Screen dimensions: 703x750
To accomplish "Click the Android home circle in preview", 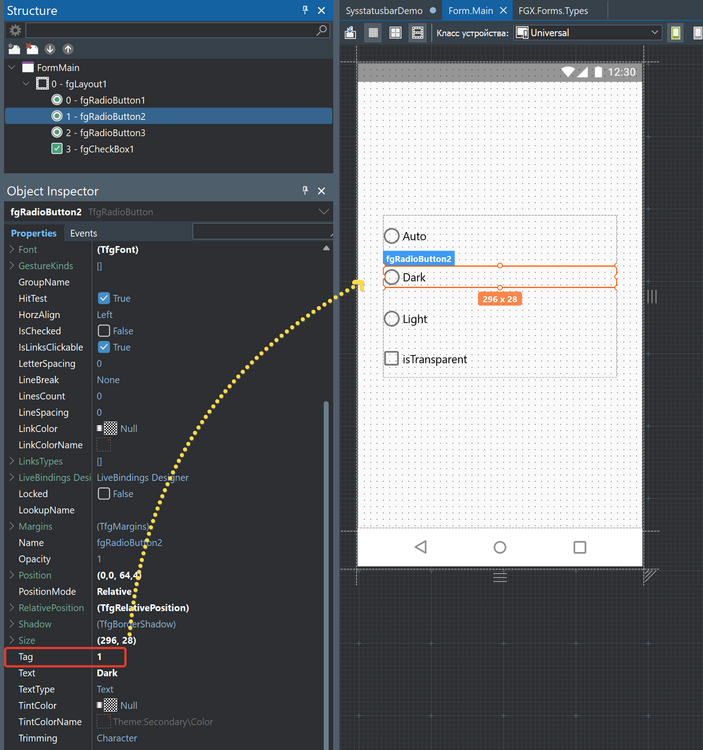I will click(500, 547).
